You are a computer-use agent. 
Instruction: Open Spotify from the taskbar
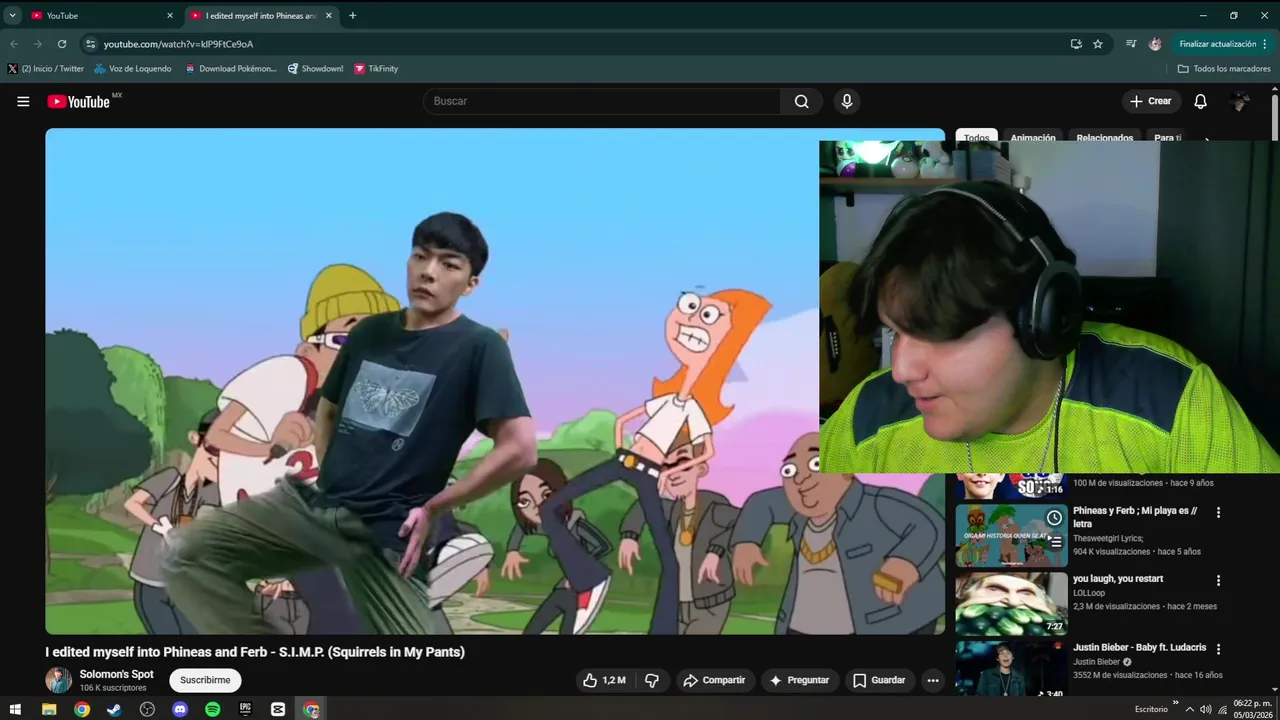pos(213,709)
